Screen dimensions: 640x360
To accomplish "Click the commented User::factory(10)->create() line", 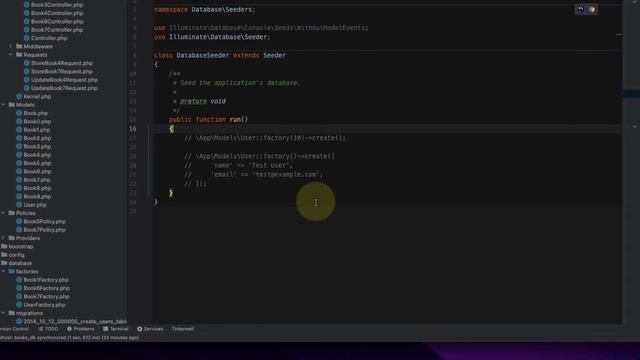I will 265,138.
